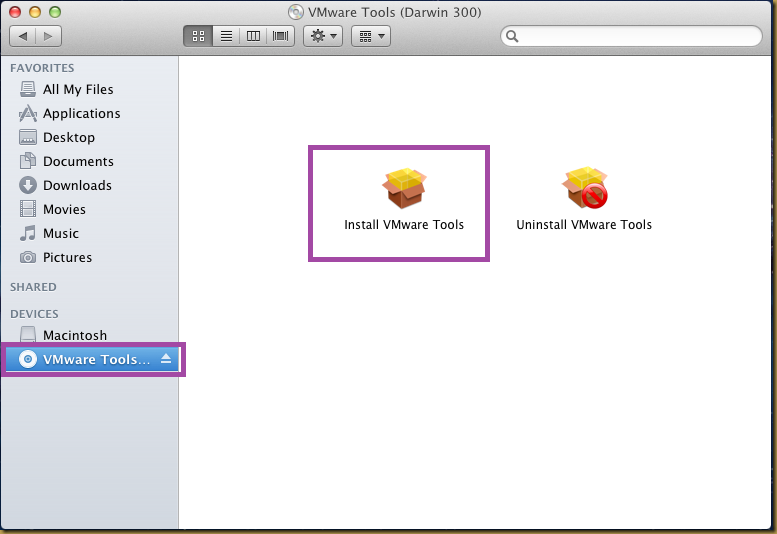Open the Arrange items dropdown
Viewport: 777px width, 534px height.
click(371, 36)
